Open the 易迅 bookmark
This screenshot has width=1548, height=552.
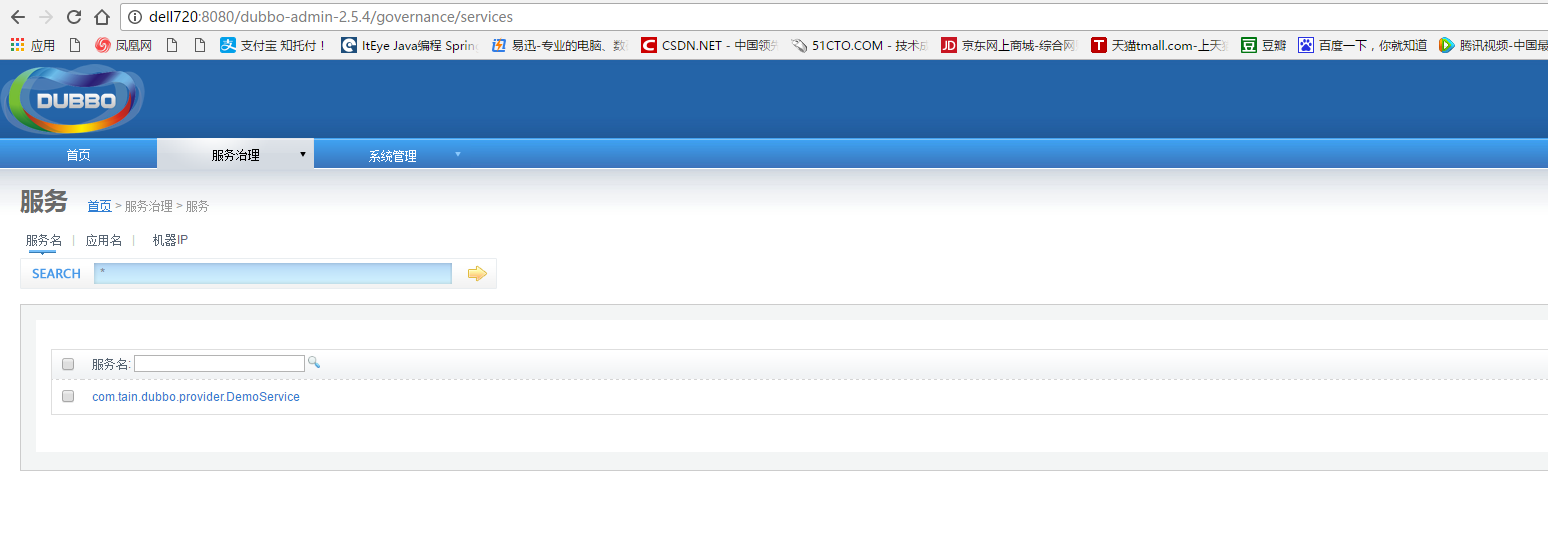(560, 45)
